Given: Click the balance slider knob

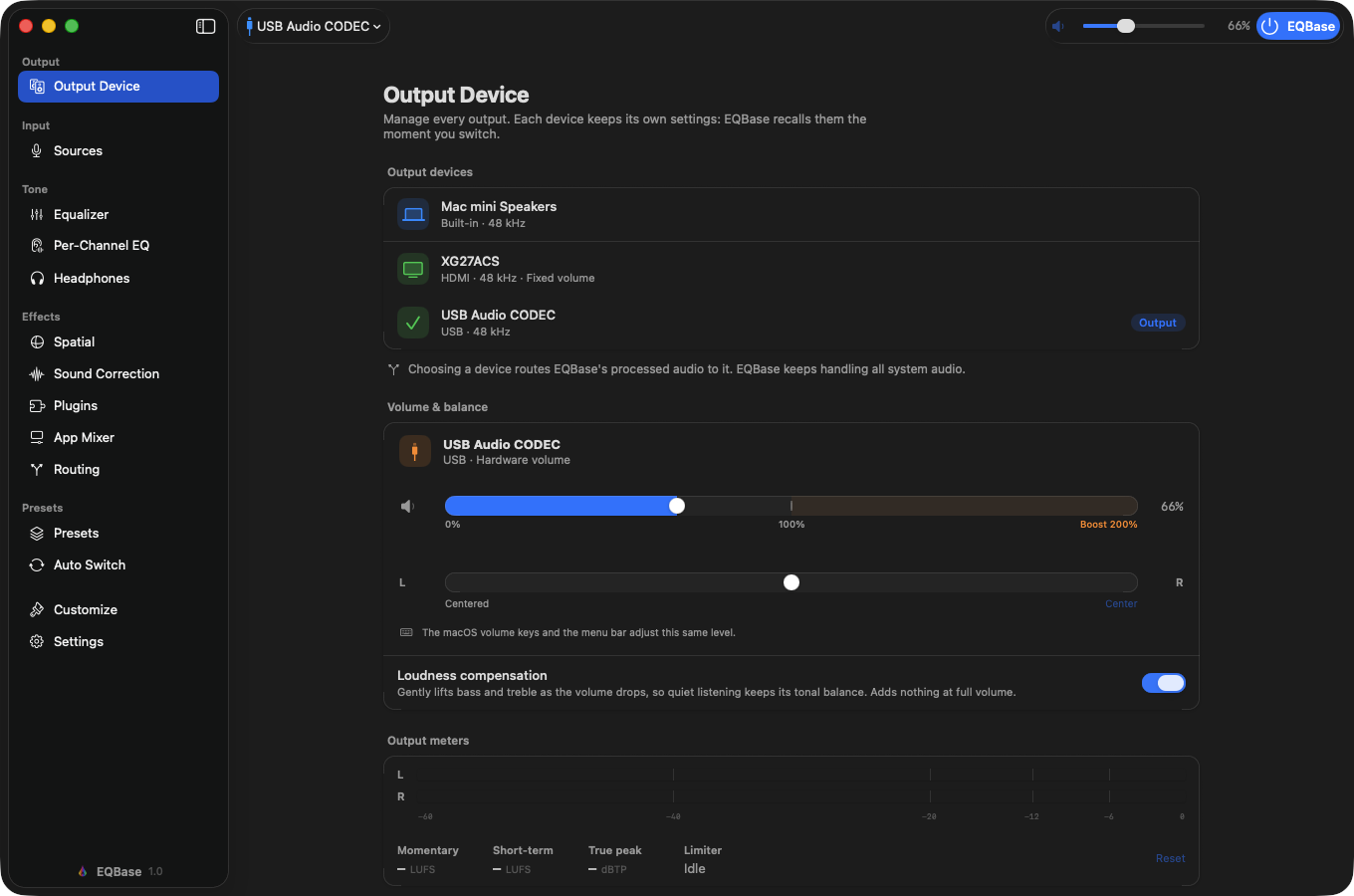Looking at the screenshot, I should point(791,582).
